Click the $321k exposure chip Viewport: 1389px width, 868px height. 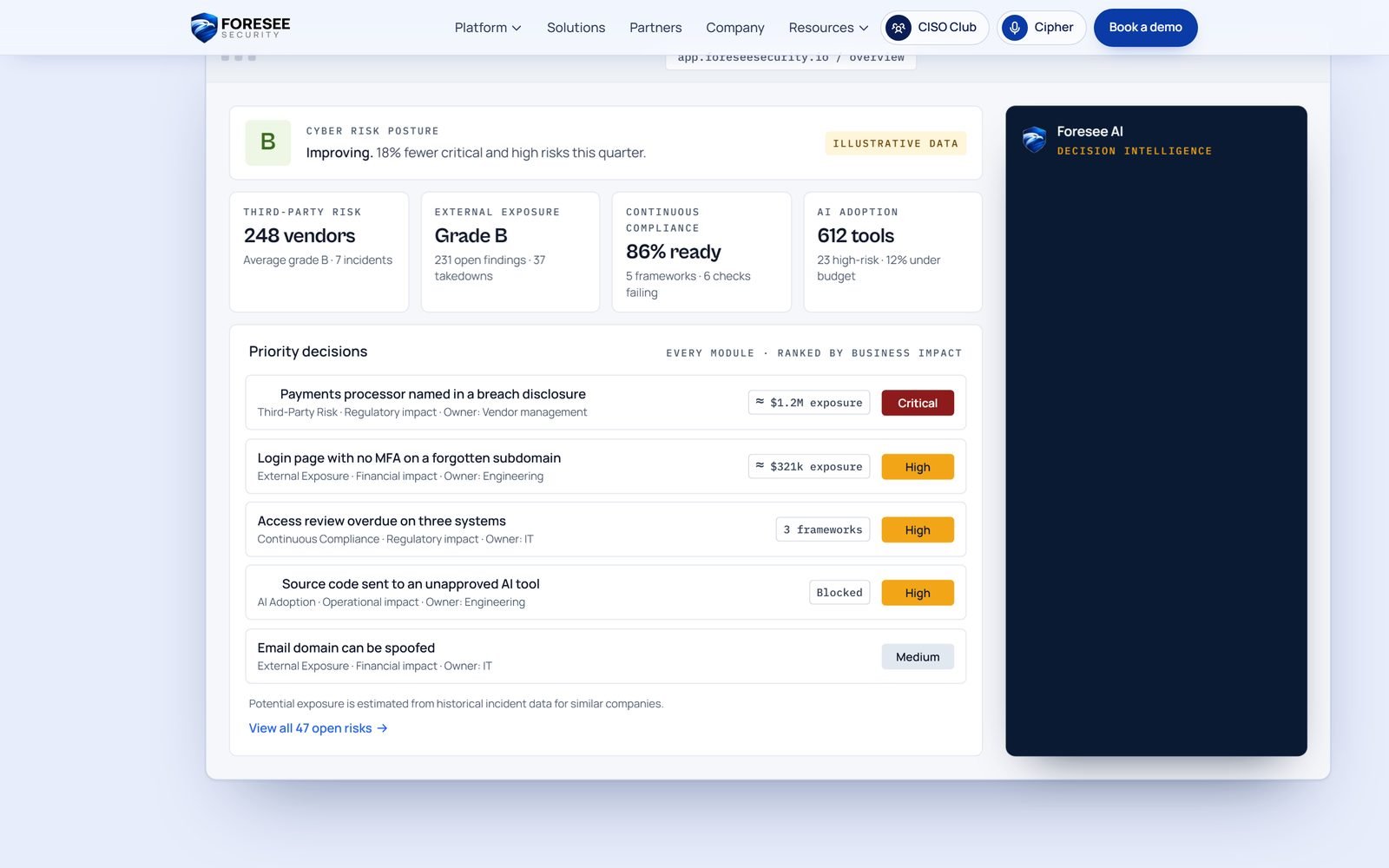click(x=809, y=466)
